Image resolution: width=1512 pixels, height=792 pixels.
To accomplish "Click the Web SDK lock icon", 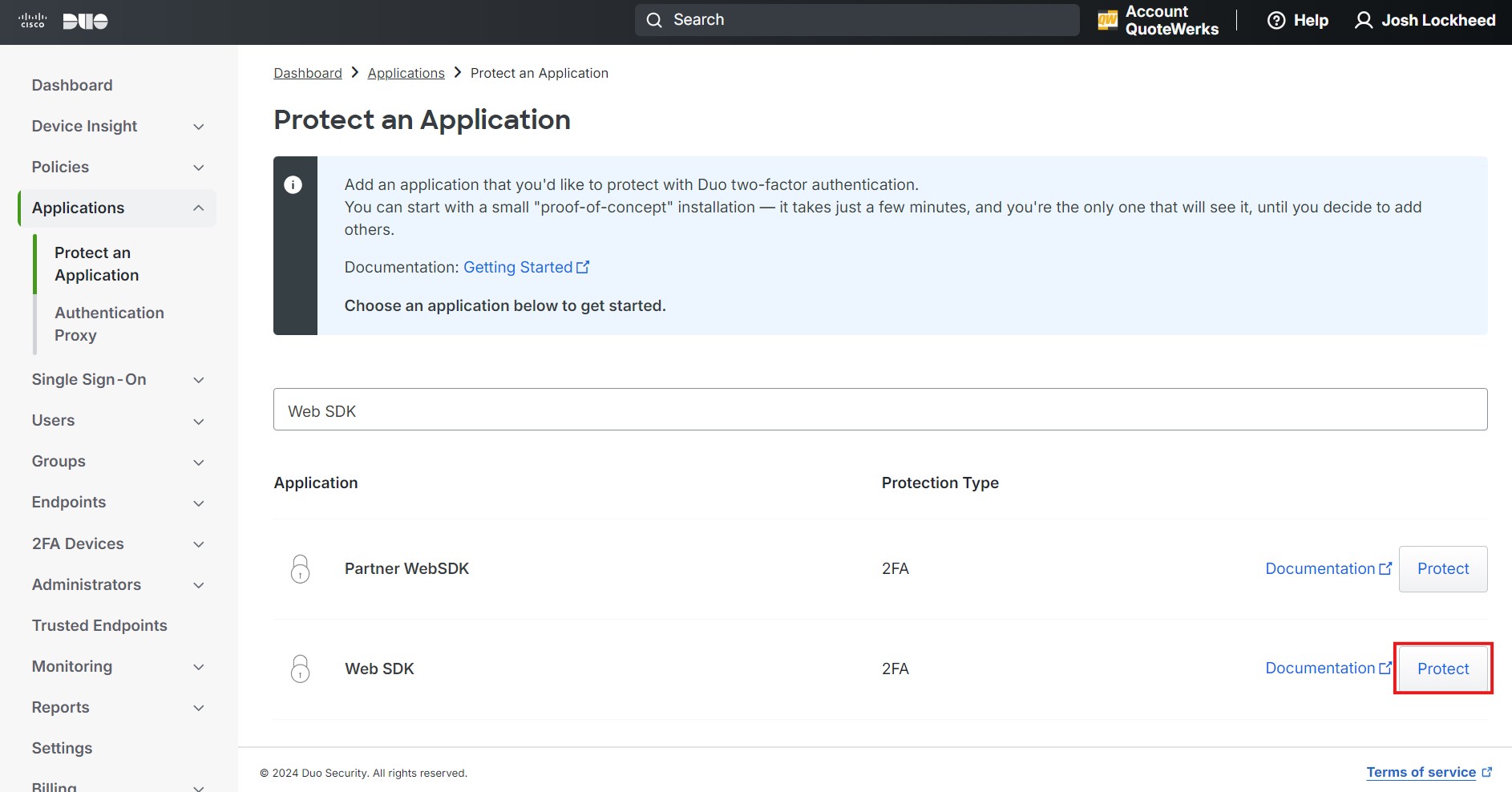I will [x=300, y=669].
